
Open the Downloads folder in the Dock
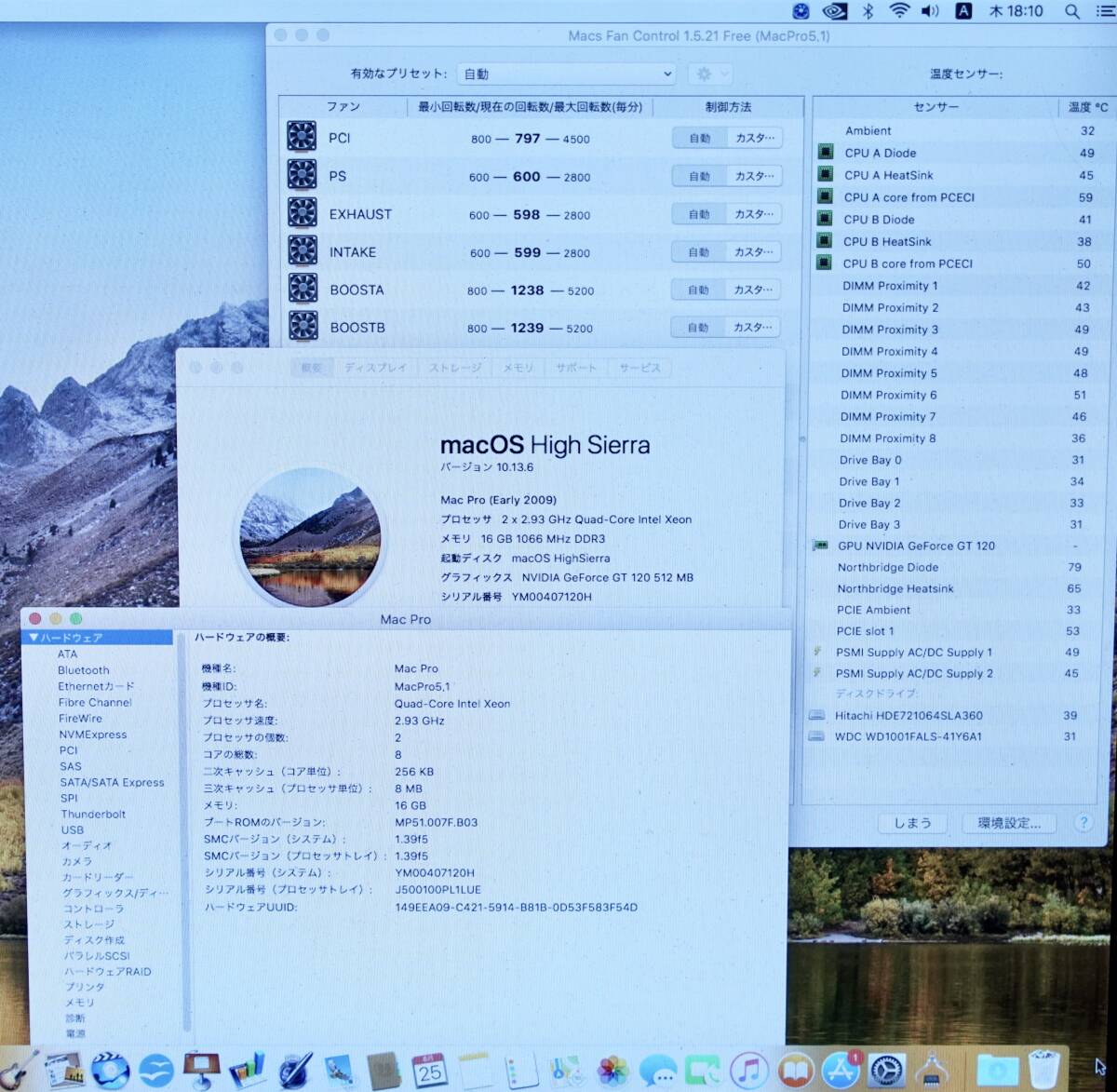coord(996,1071)
